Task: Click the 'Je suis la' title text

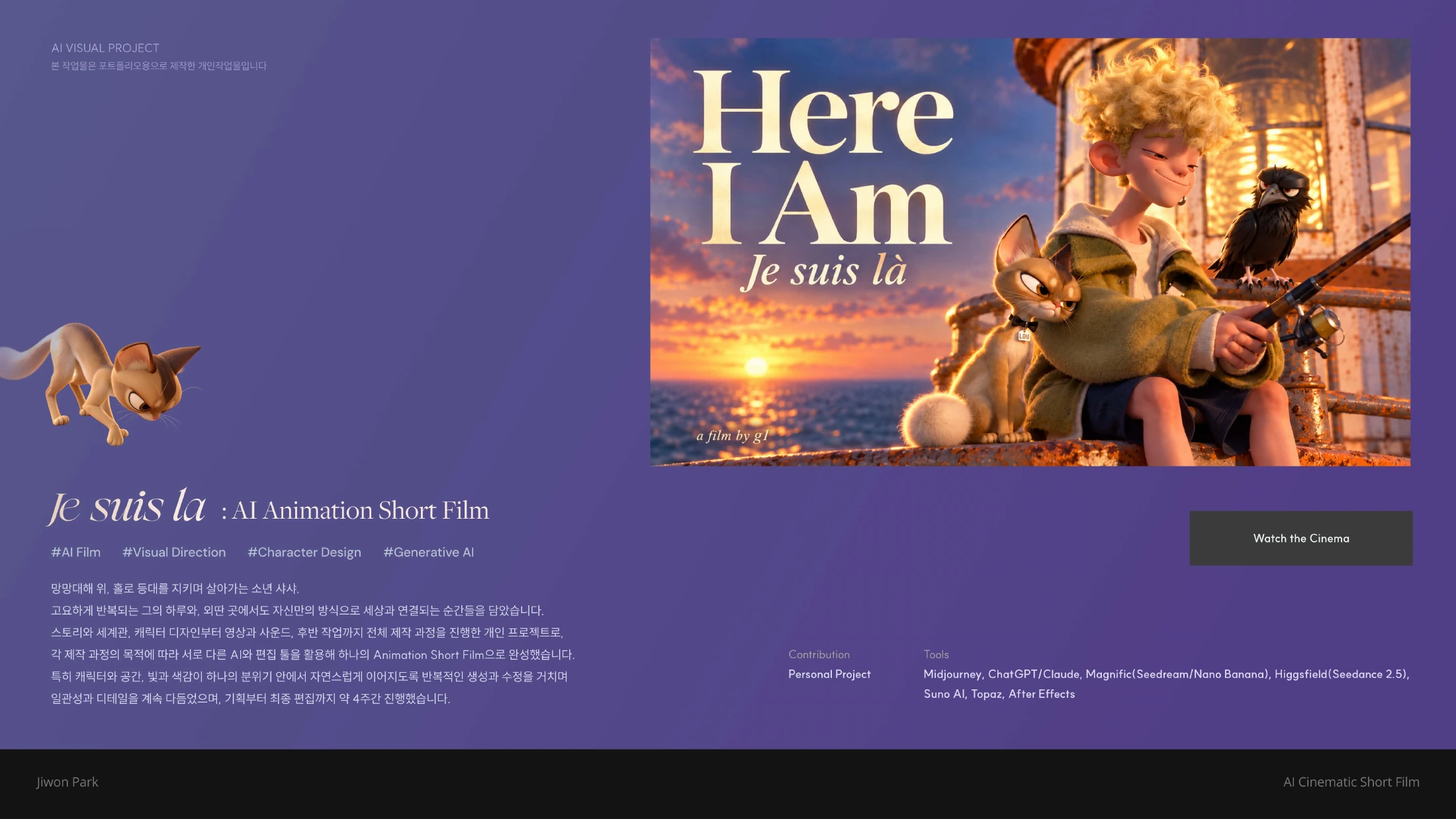Action: pyautogui.click(x=127, y=507)
